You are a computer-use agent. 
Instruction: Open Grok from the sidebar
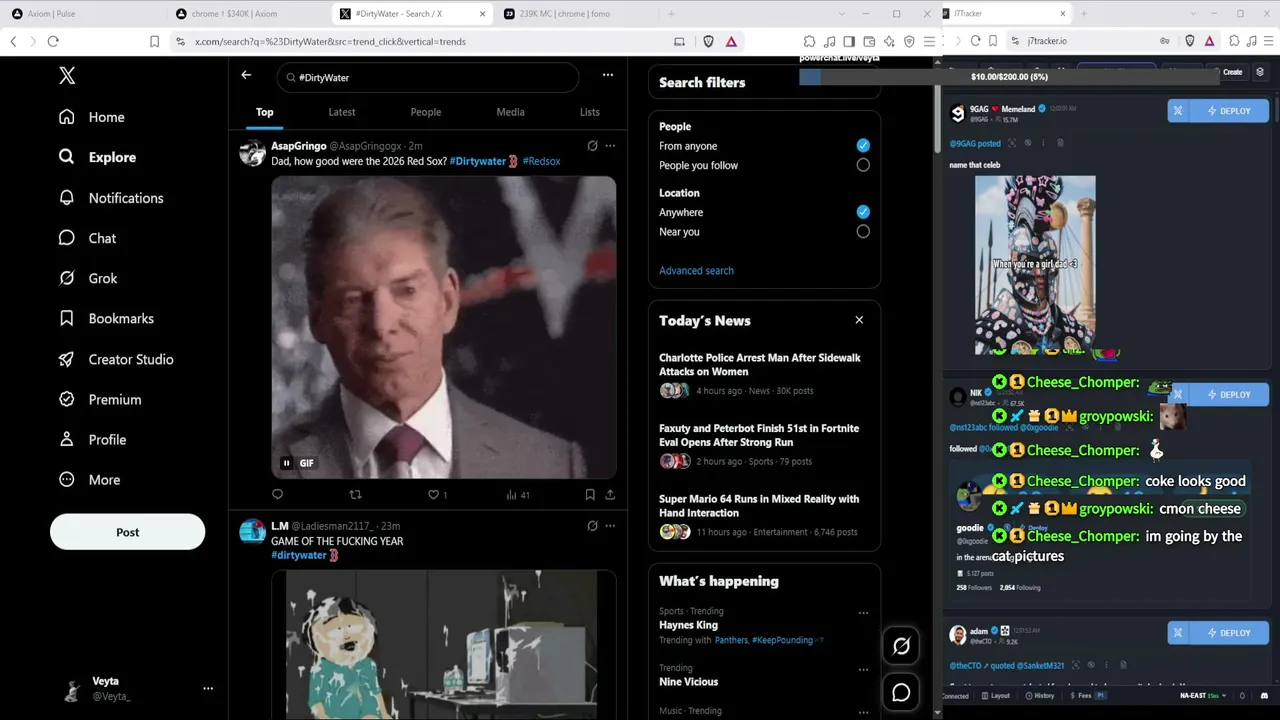click(88, 278)
